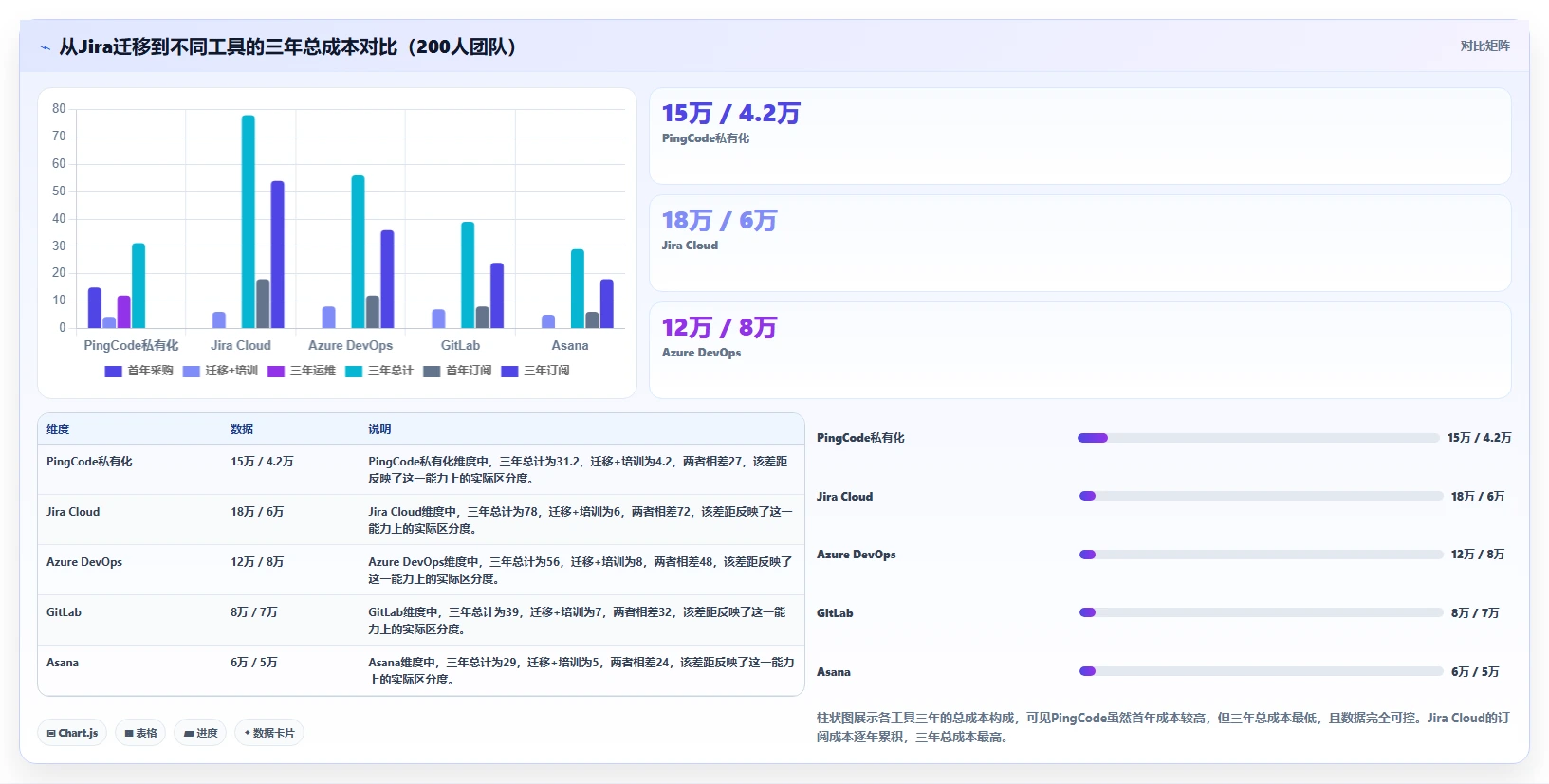Screen dimensions: 1549x784
Task: Open the 12万 / 8万 Azure DevOps card
Action: [x=1079, y=351]
